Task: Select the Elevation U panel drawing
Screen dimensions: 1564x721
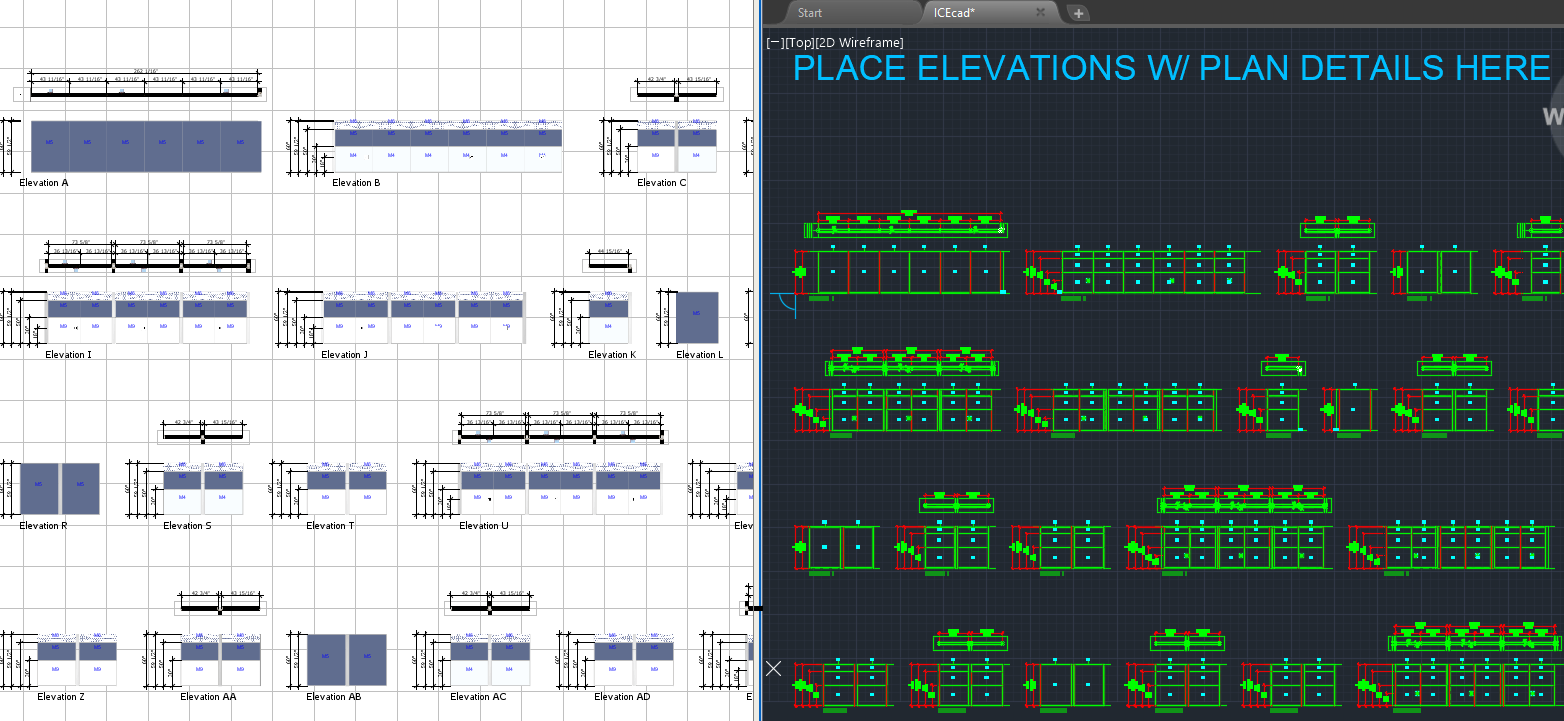Action: [562, 488]
